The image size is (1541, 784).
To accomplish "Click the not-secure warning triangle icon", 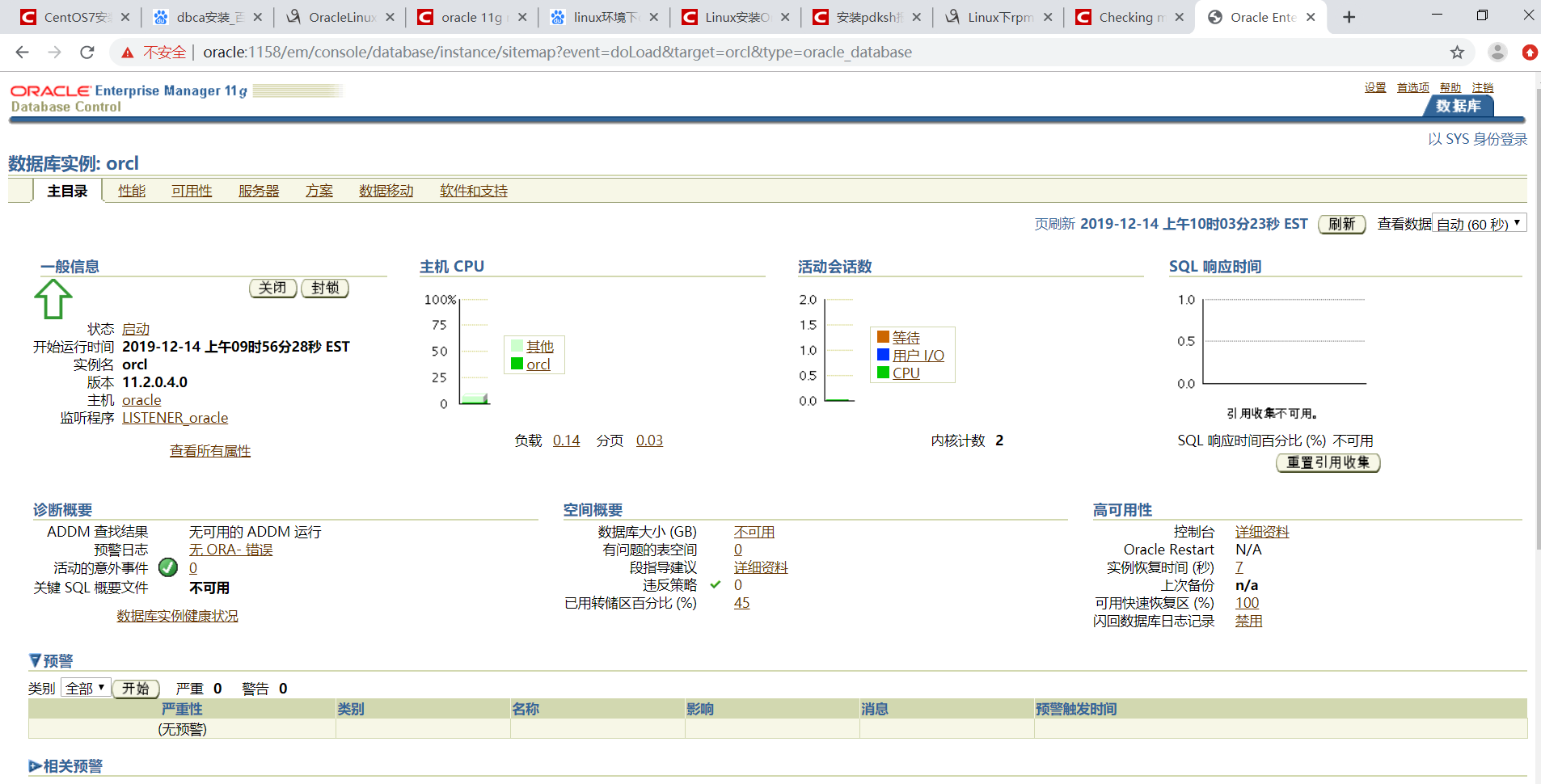I will (127, 53).
